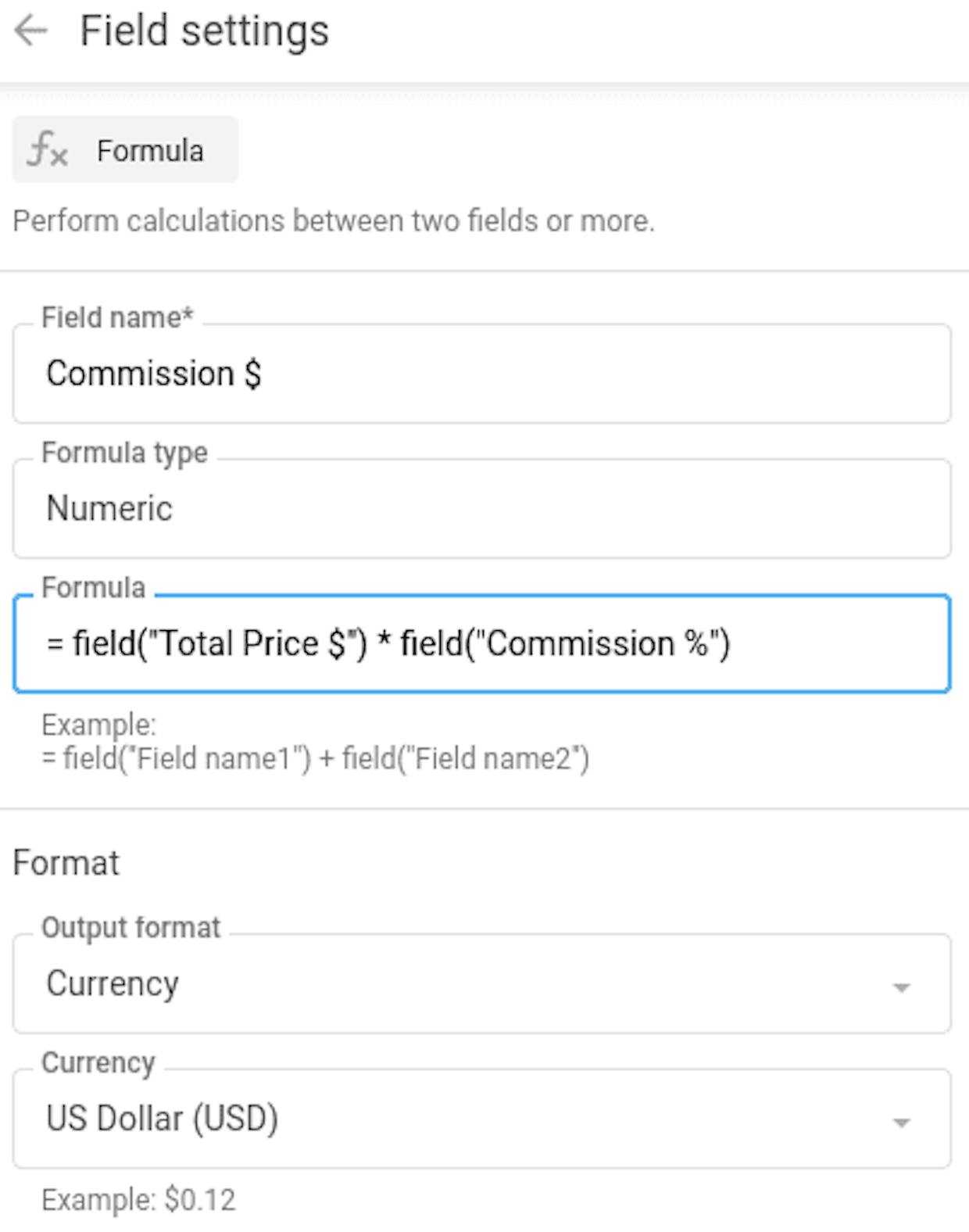The width and height of the screenshot is (969, 1232).
Task: Select the Formula field type chip label
Action: click(150, 151)
